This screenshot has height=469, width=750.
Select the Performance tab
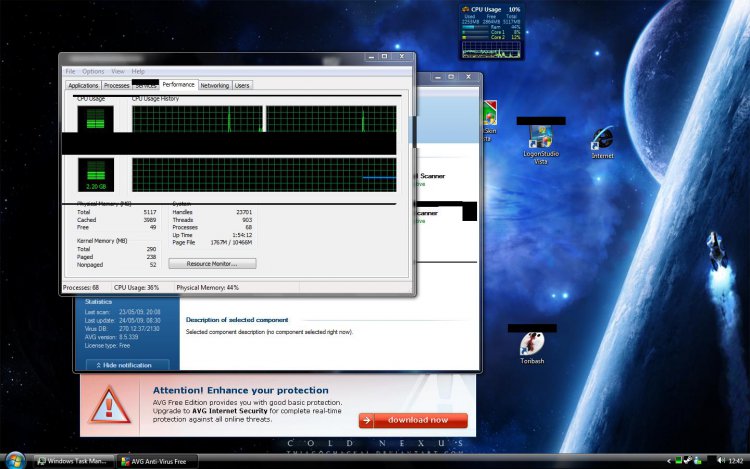point(178,84)
